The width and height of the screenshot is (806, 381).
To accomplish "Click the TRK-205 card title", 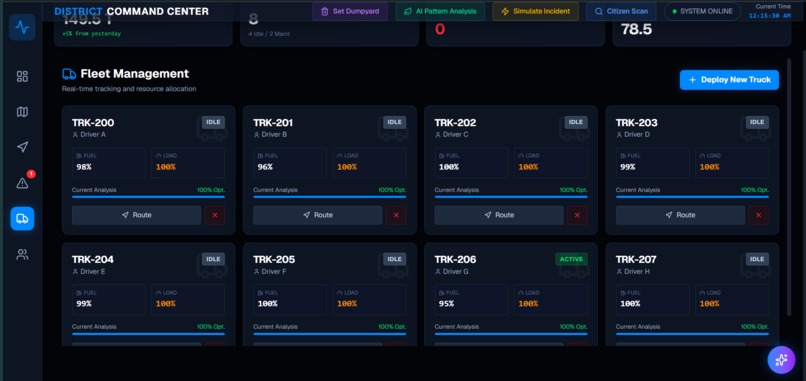I will [274, 259].
